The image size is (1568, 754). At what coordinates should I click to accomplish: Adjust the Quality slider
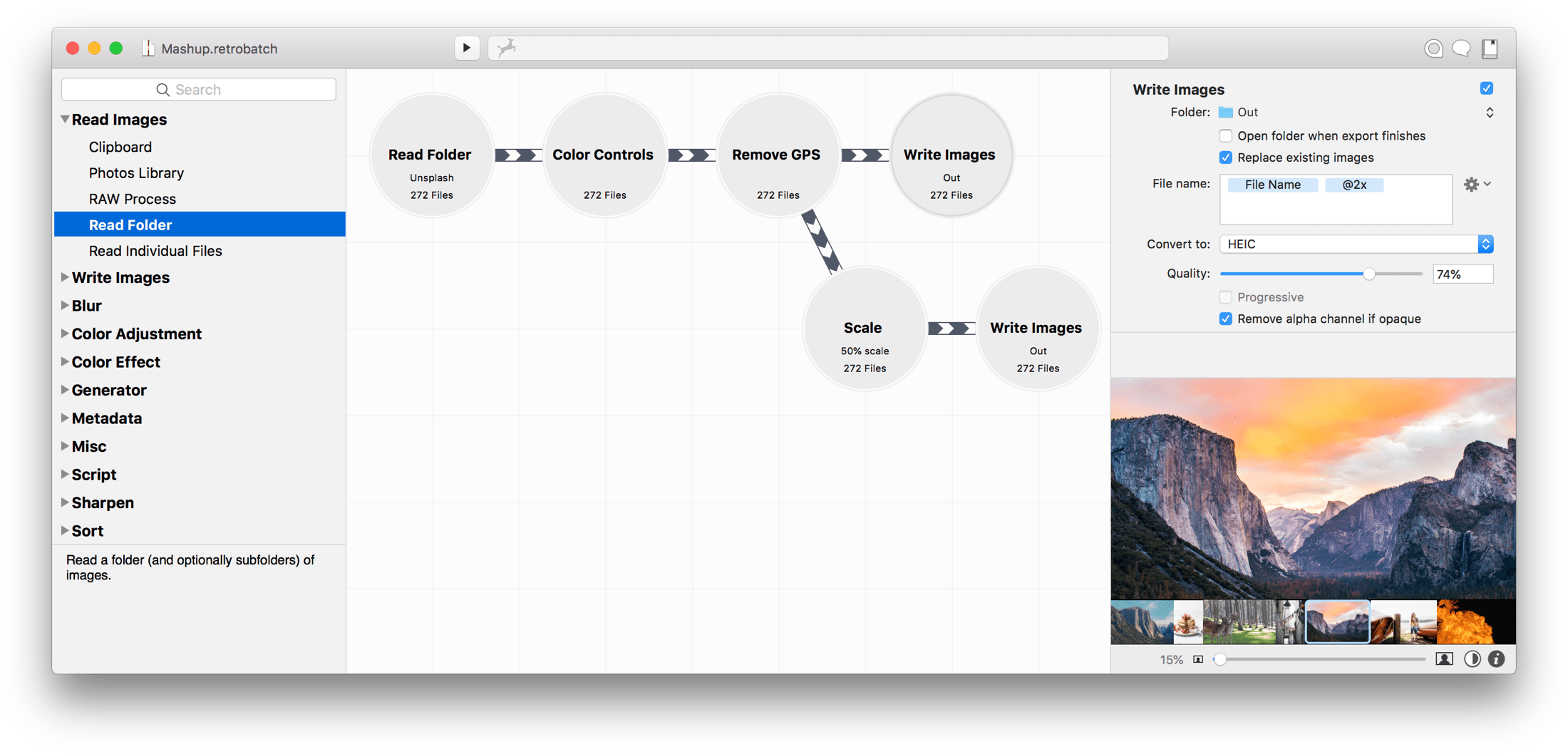click(x=1368, y=274)
